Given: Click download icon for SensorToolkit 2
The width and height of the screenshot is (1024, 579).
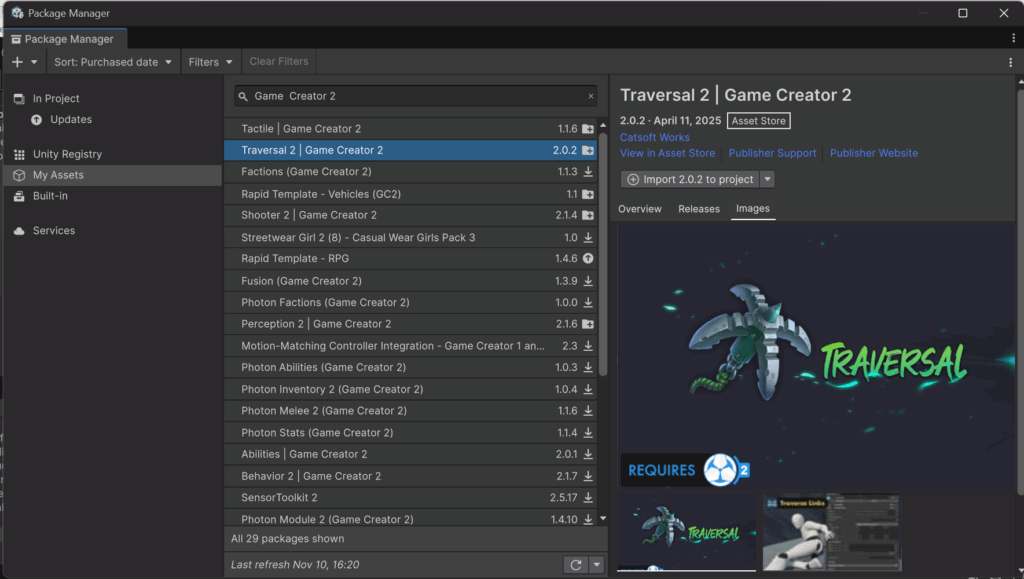Looking at the screenshot, I should coord(588,498).
